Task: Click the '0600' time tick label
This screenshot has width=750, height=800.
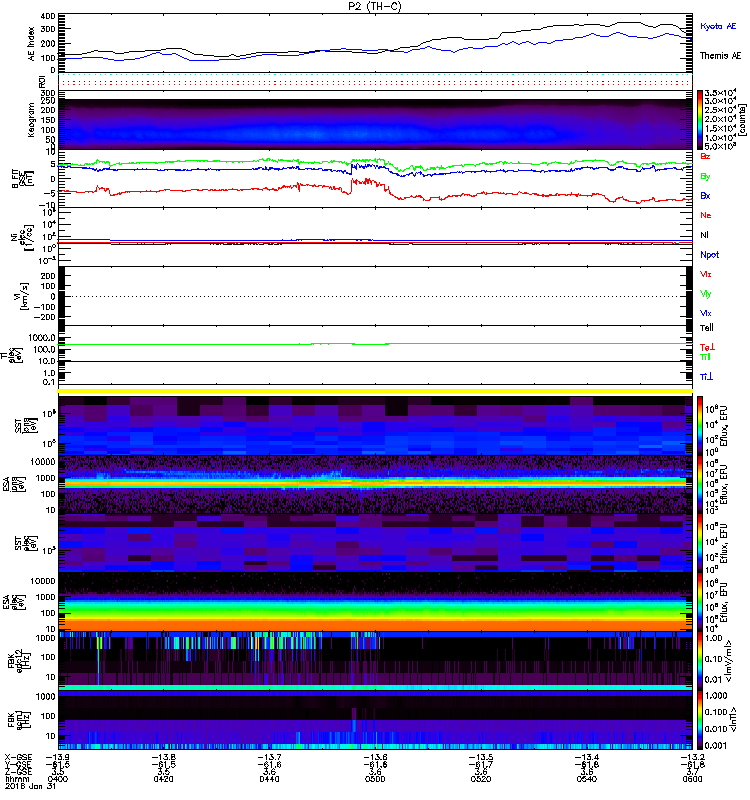Action: (x=692, y=779)
